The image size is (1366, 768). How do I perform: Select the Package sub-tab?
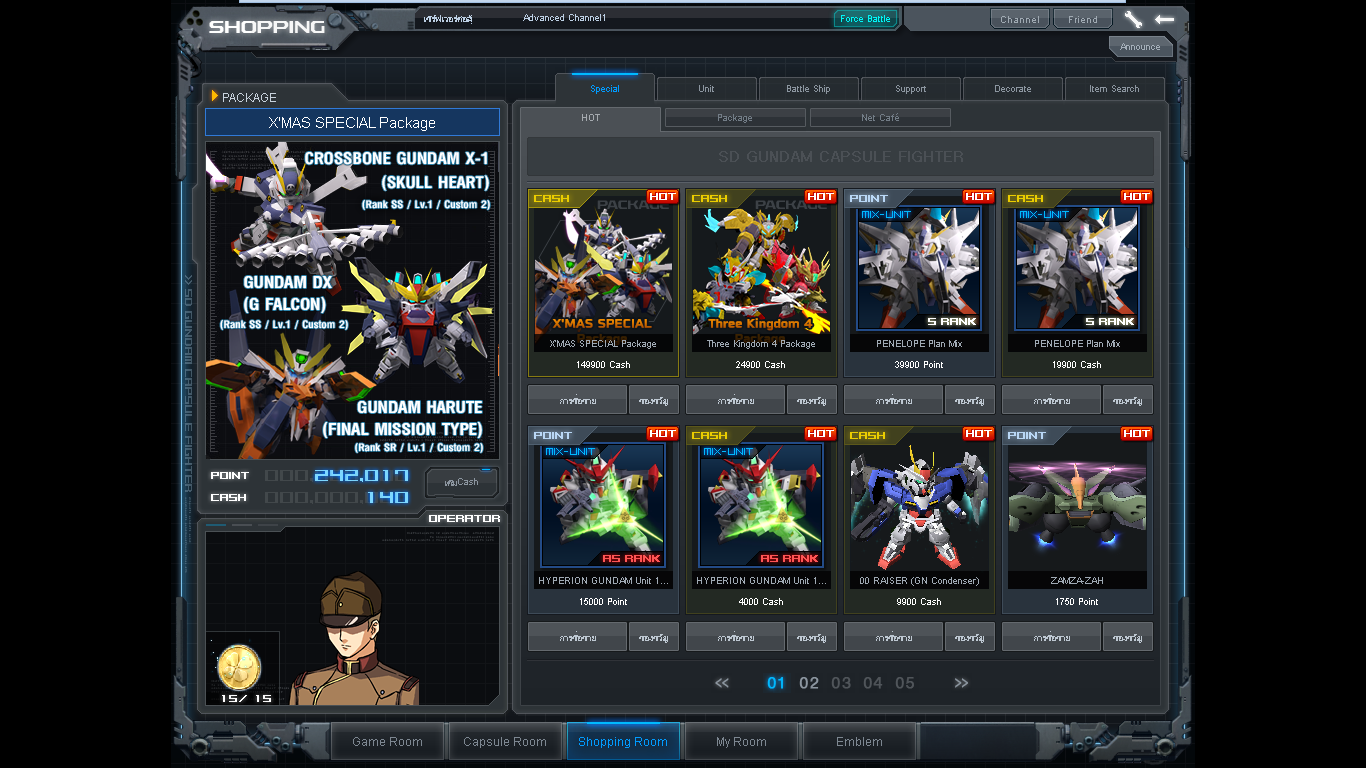(x=735, y=118)
